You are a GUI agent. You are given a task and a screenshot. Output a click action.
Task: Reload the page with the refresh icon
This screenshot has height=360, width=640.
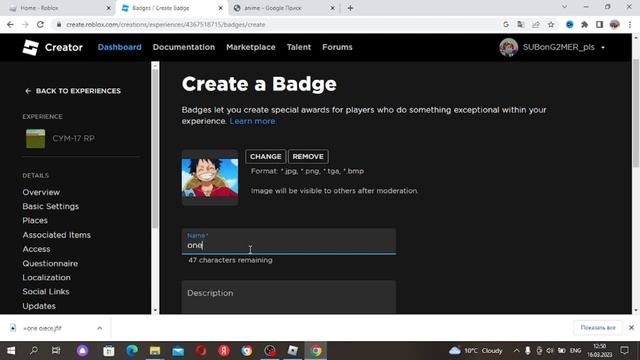tap(40, 24)
